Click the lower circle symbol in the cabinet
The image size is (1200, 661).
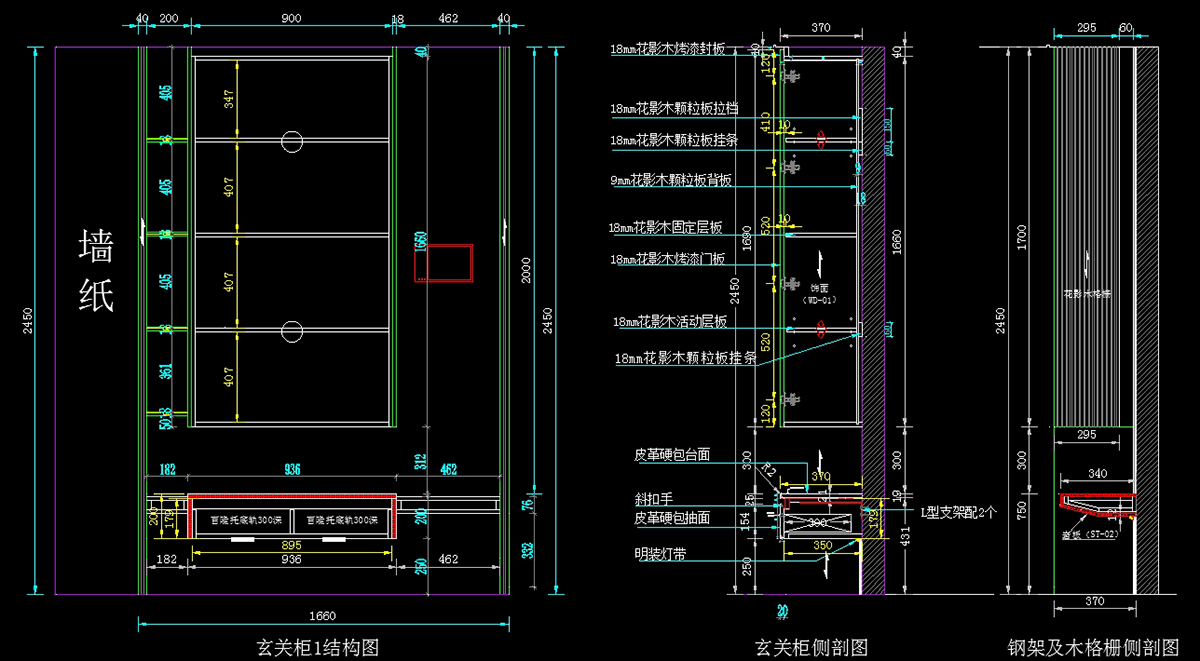[x=292, y=331]
